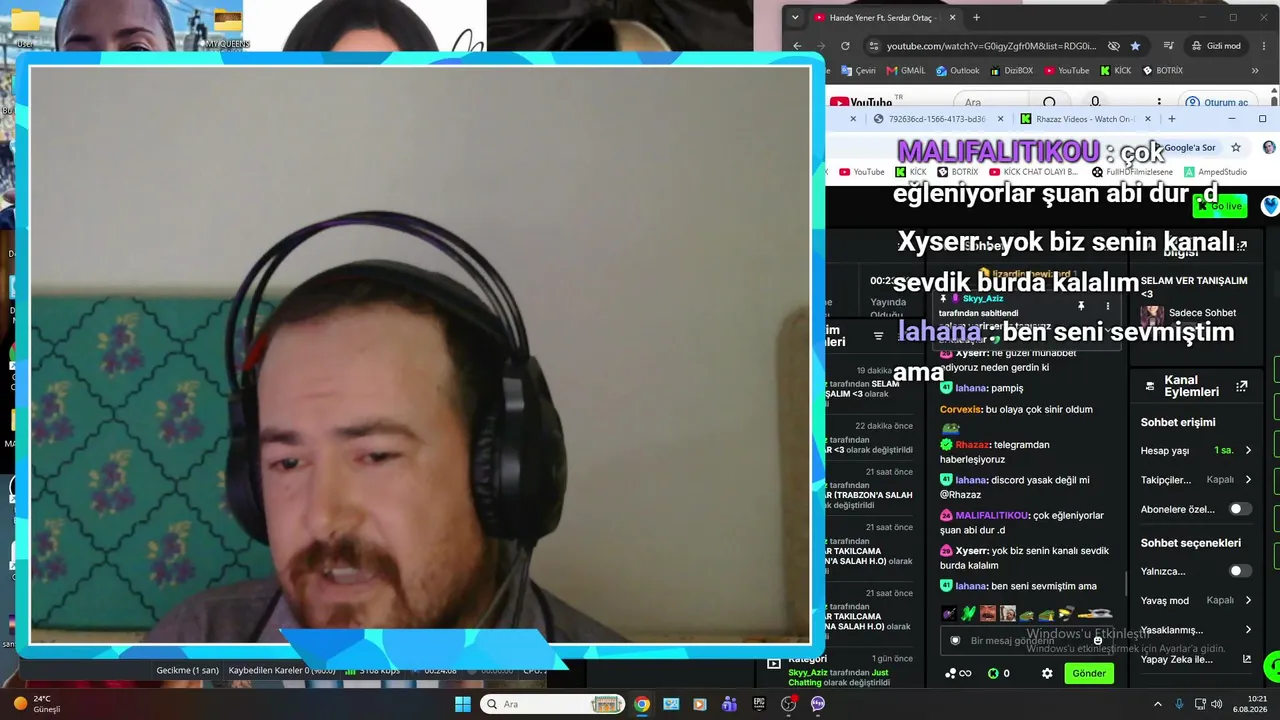Click the Gizli mod incognito indicator
1280x720 pixels.
point(1216,46)
